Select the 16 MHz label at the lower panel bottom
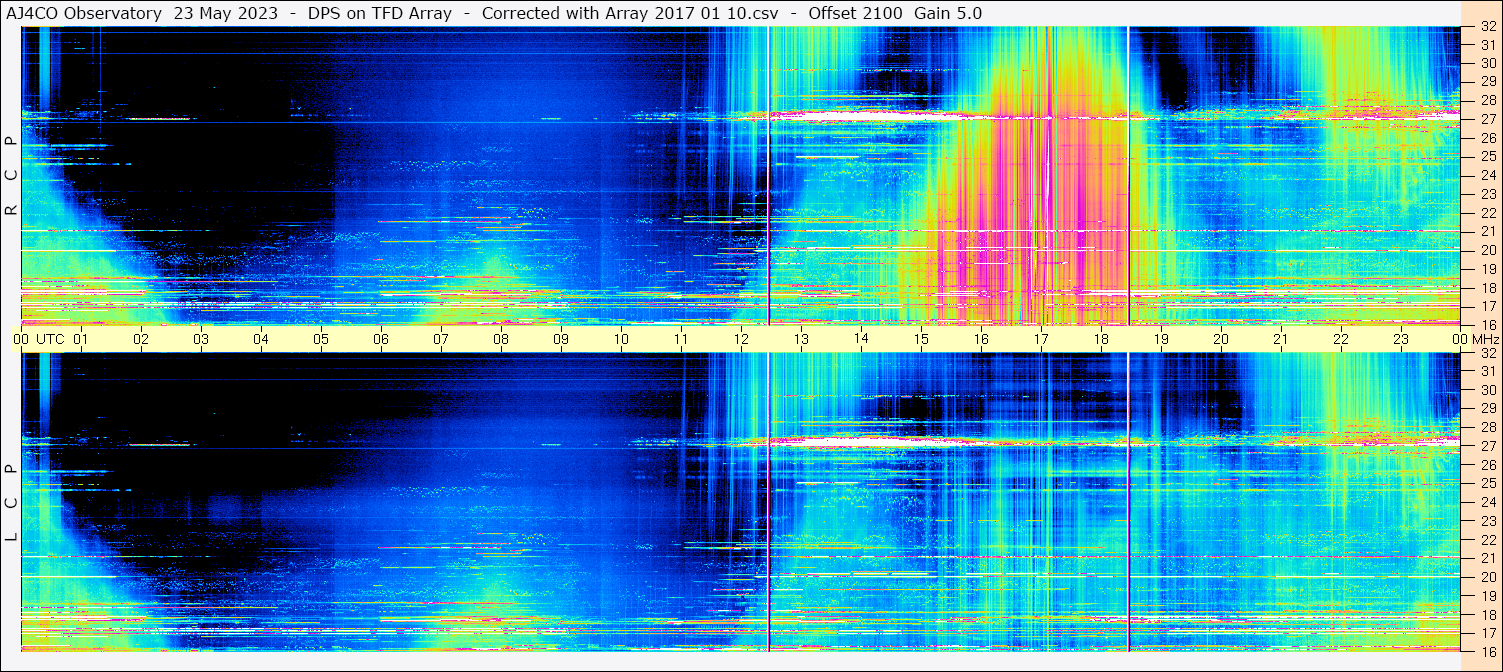1503x672 pixels. 1487,650
